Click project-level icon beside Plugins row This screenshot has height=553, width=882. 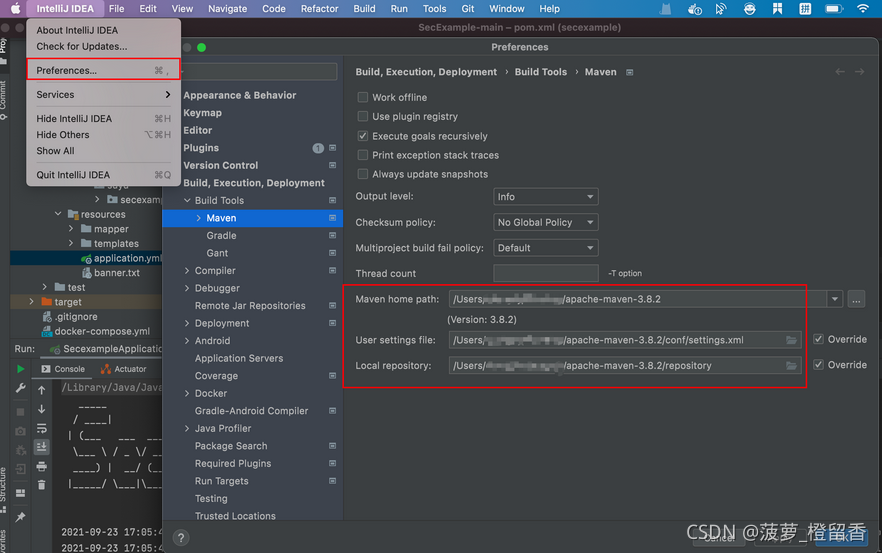coord(332,148)
